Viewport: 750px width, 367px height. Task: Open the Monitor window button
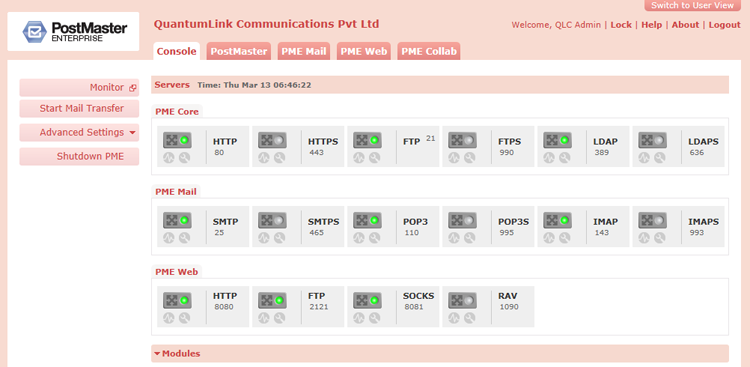coord(79,88)
